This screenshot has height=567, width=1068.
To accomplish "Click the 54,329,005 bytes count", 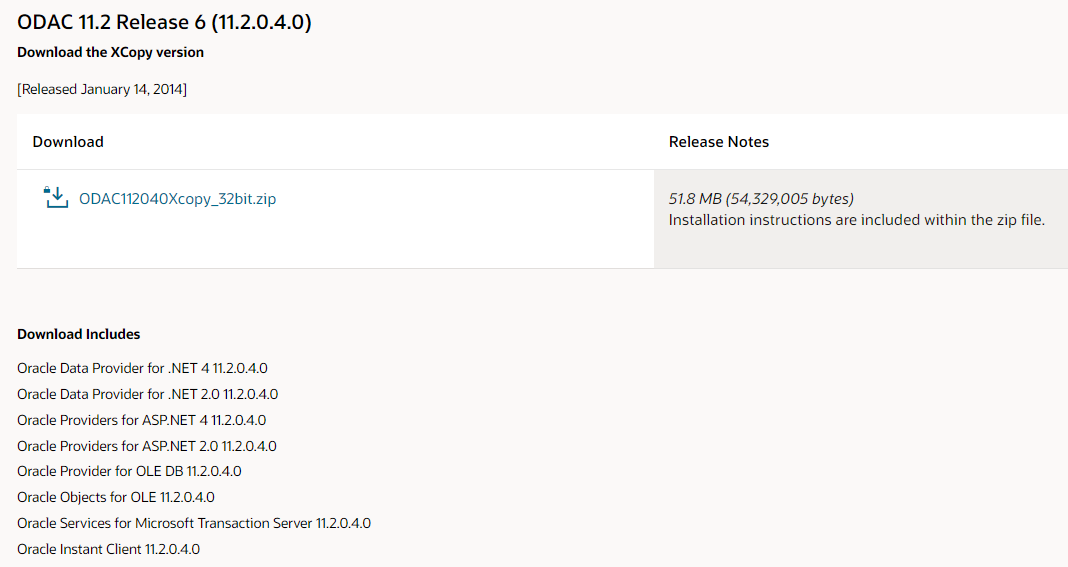I will click(789, 199).
